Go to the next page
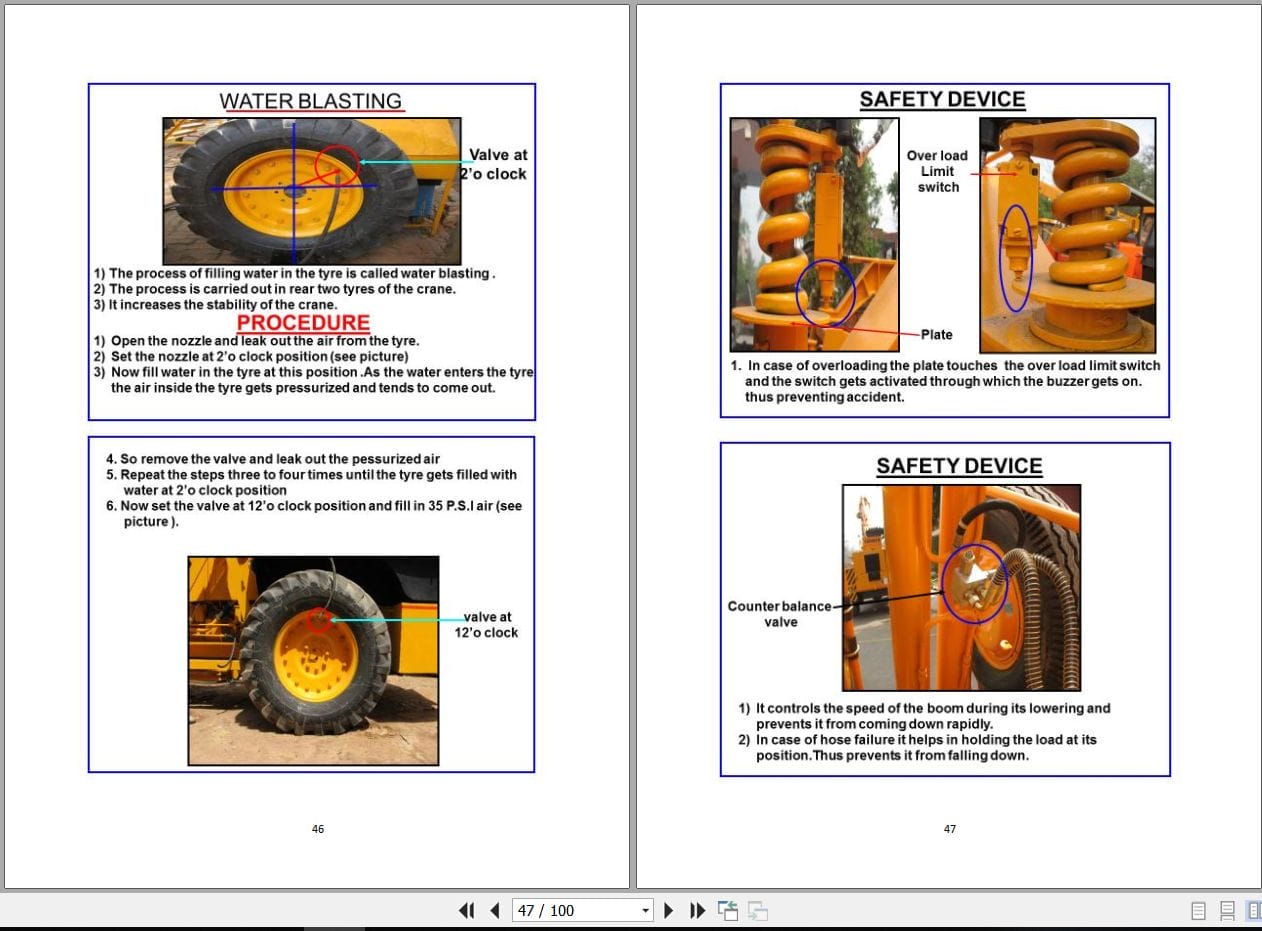The height and width of the screenshot is (931, 1262). [x=669, y=910]
